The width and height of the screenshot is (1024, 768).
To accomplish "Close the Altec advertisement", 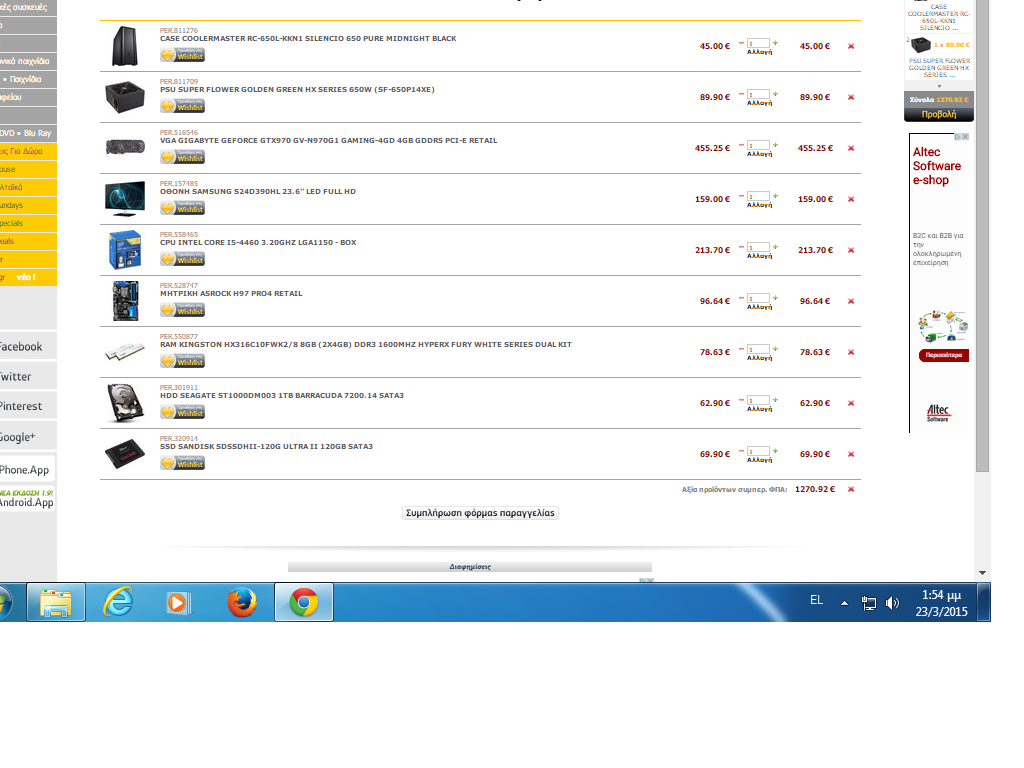I will (x=965, y=136).
